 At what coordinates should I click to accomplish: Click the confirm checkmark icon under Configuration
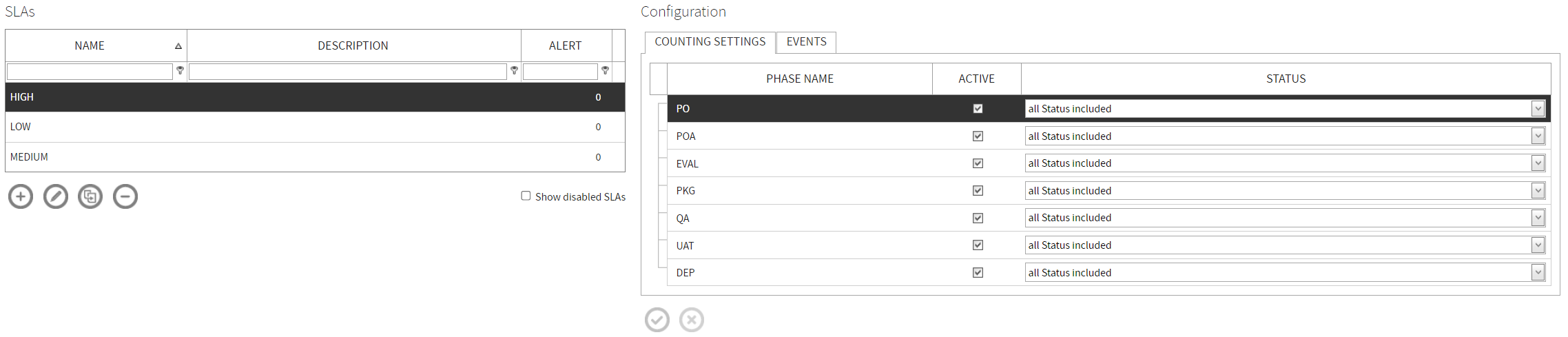click(657, 320)
